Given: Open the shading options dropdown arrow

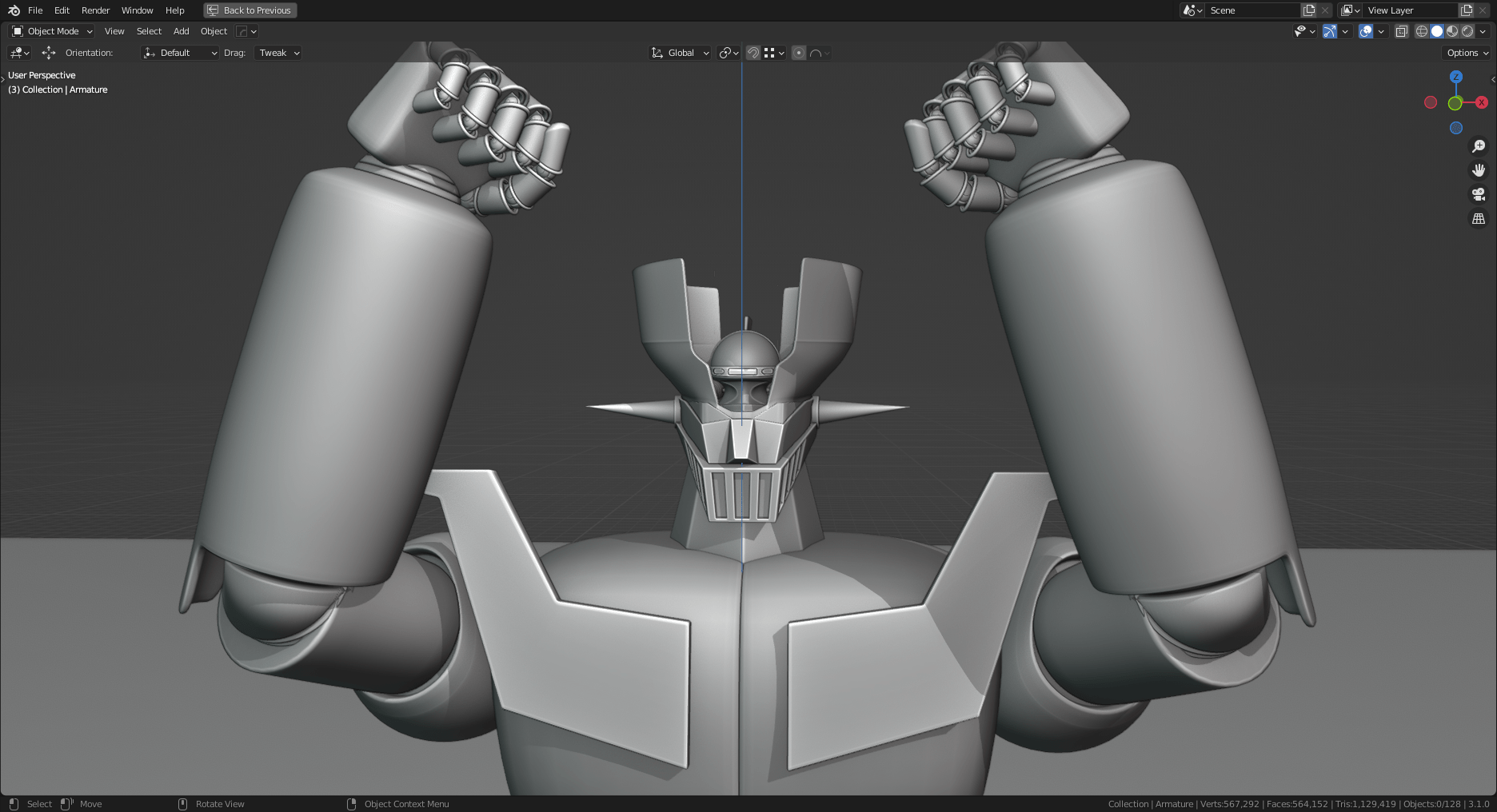Looking at the screenshot, I should pyautogui.click(x=1483, y=31).
